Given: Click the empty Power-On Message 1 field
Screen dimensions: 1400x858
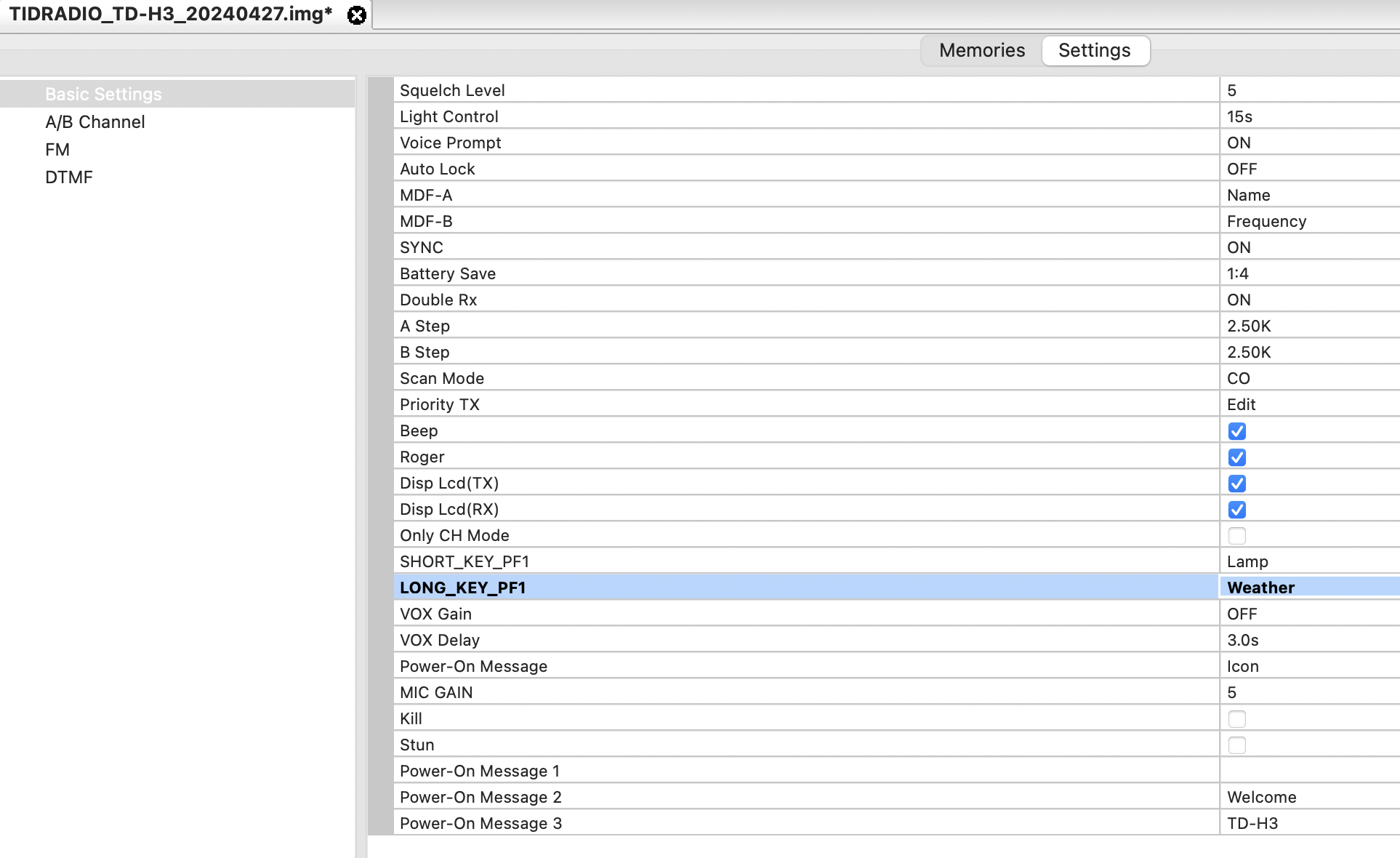Looking at the screenshot, I should click(x=1308, y=771).
